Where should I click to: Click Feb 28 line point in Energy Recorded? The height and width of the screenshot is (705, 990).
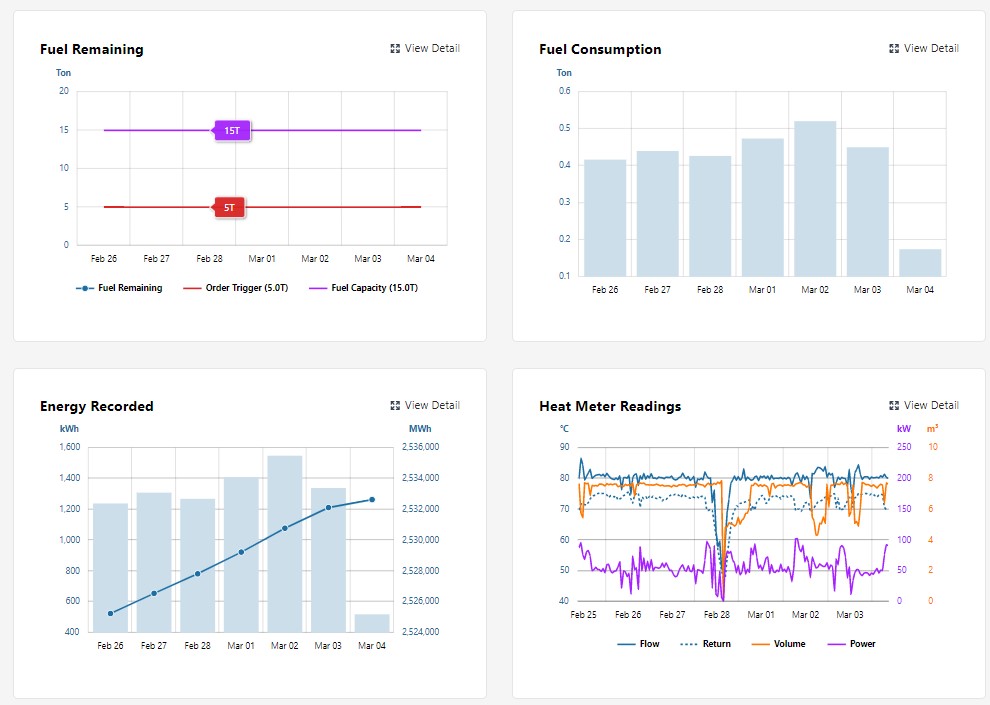click(198, 574)
